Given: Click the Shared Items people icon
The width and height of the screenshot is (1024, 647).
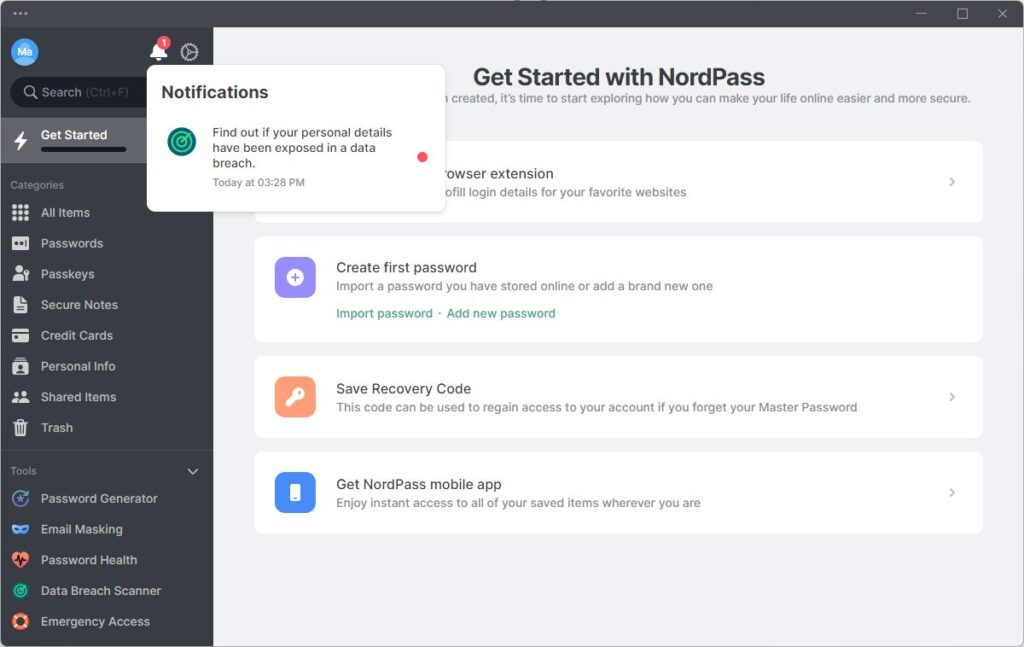Looking at the screenshot, I should tap(20, 396).
